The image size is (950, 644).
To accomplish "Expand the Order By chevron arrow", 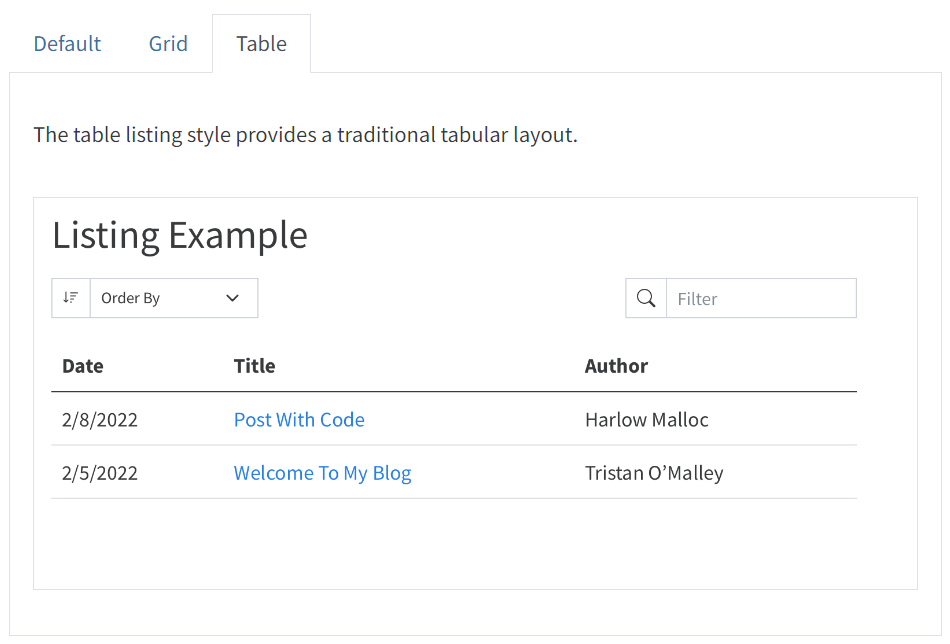I will pos(232,298).
